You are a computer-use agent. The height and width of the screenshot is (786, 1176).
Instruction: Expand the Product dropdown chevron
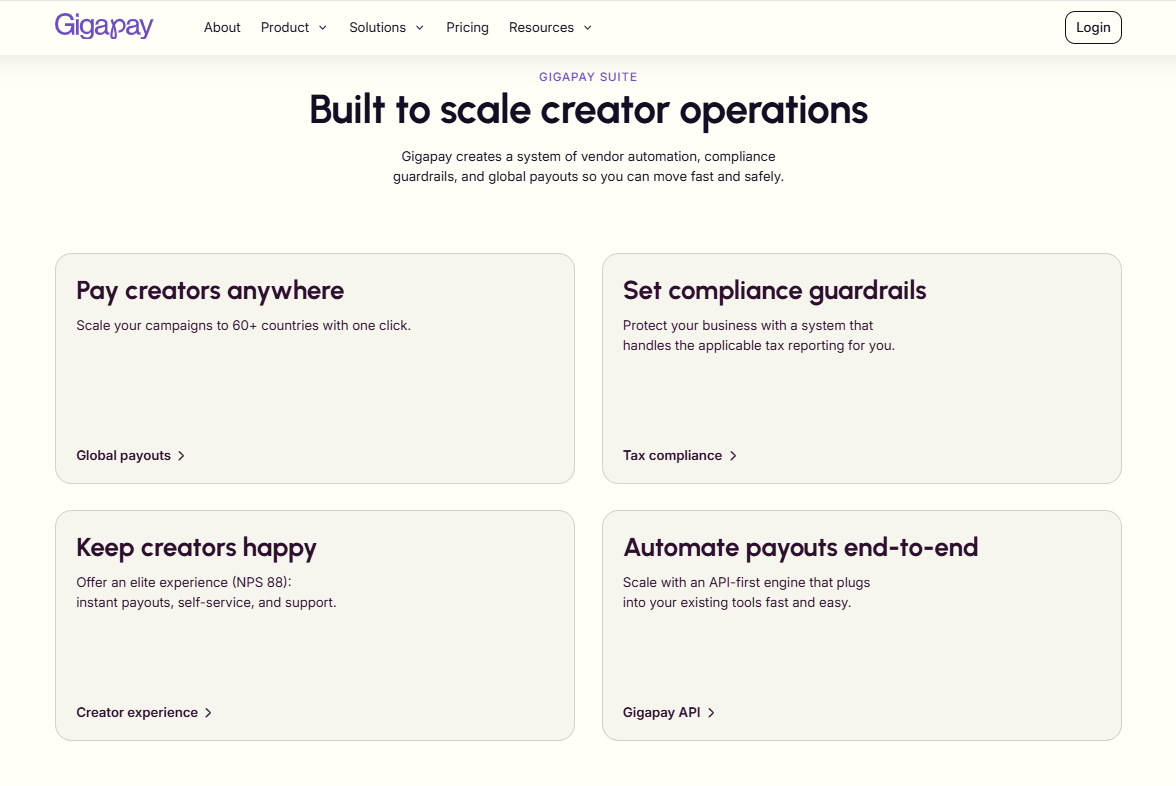coord(322,28)
